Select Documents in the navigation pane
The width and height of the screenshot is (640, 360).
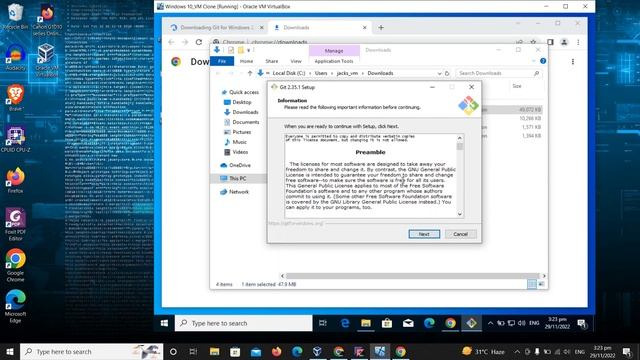coord(245,122)
